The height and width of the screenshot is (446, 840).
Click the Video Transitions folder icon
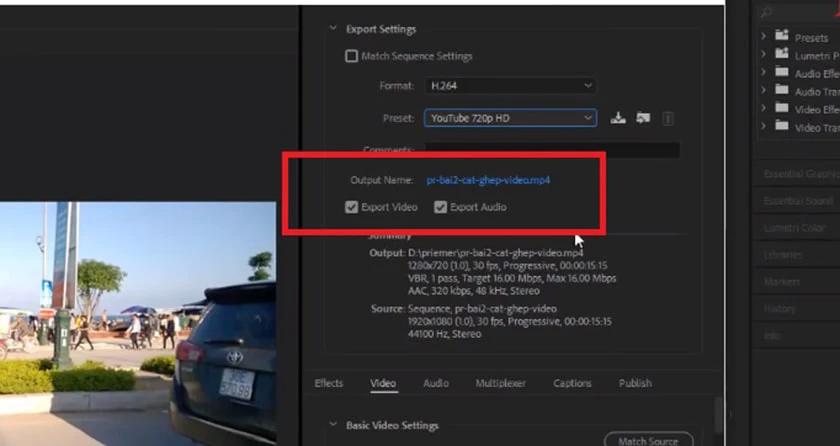pyautogui.click(x=782, y=126)
